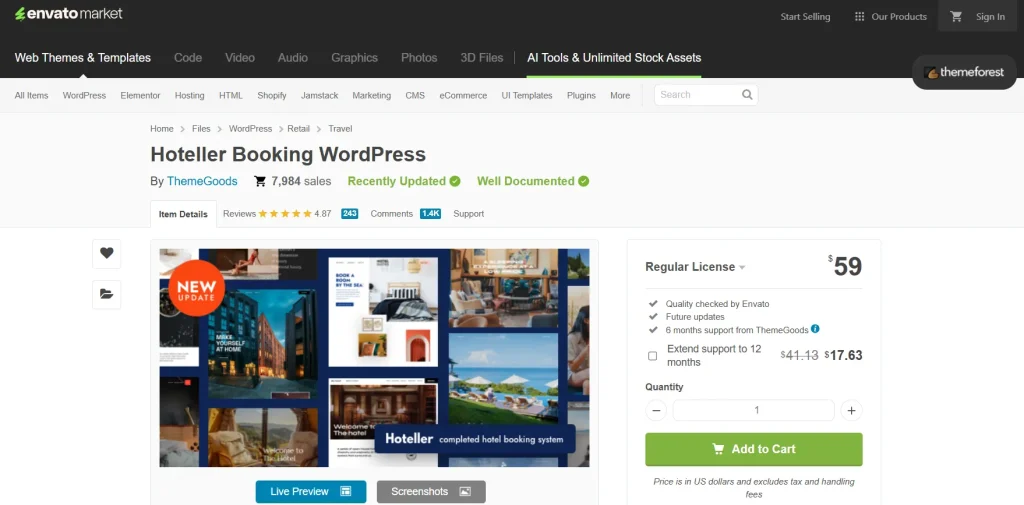The image size is (1024, 505).
Task: Click the Envato Market logo
Action: [69, 14]
